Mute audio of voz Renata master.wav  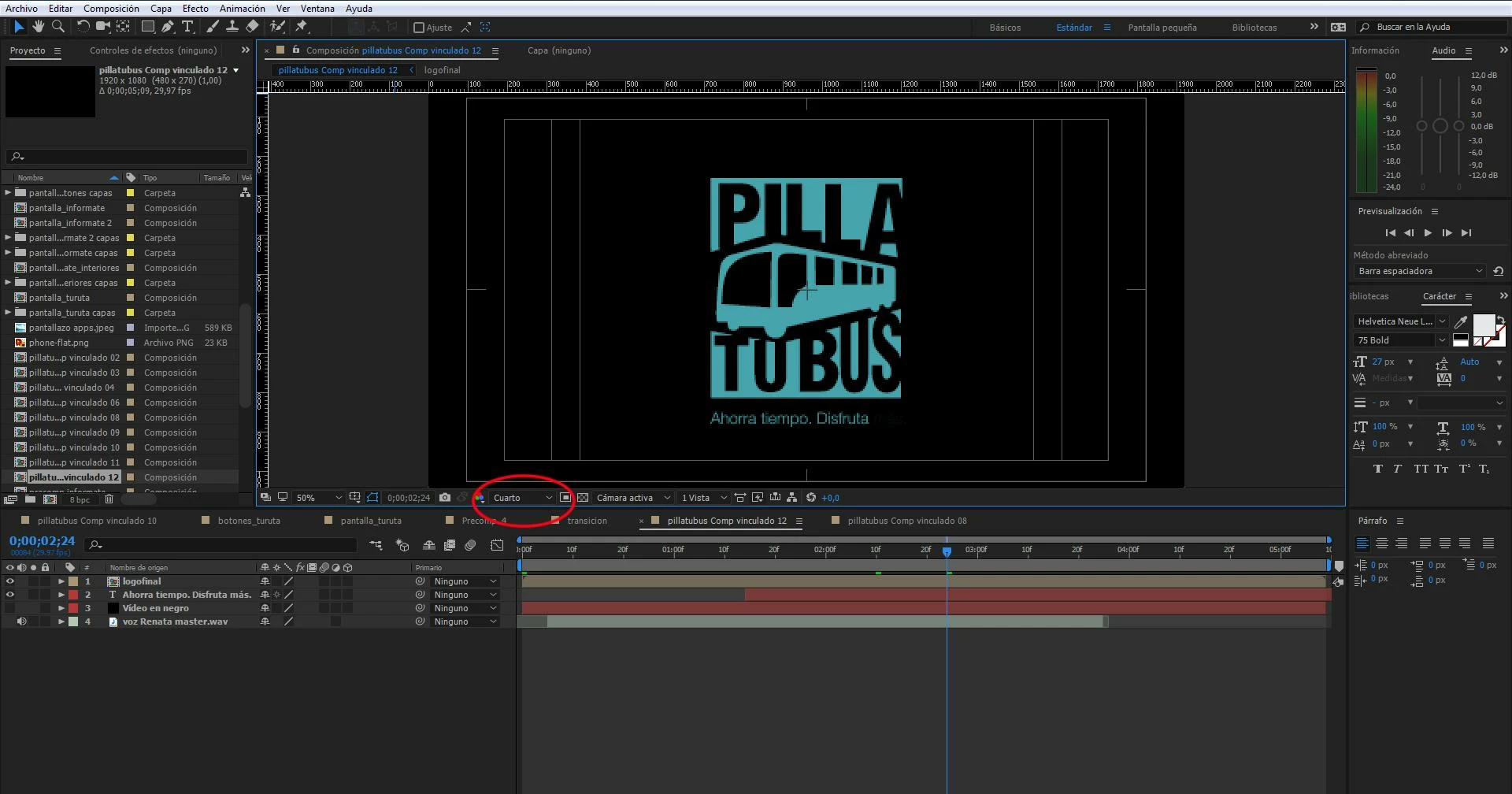22,621
